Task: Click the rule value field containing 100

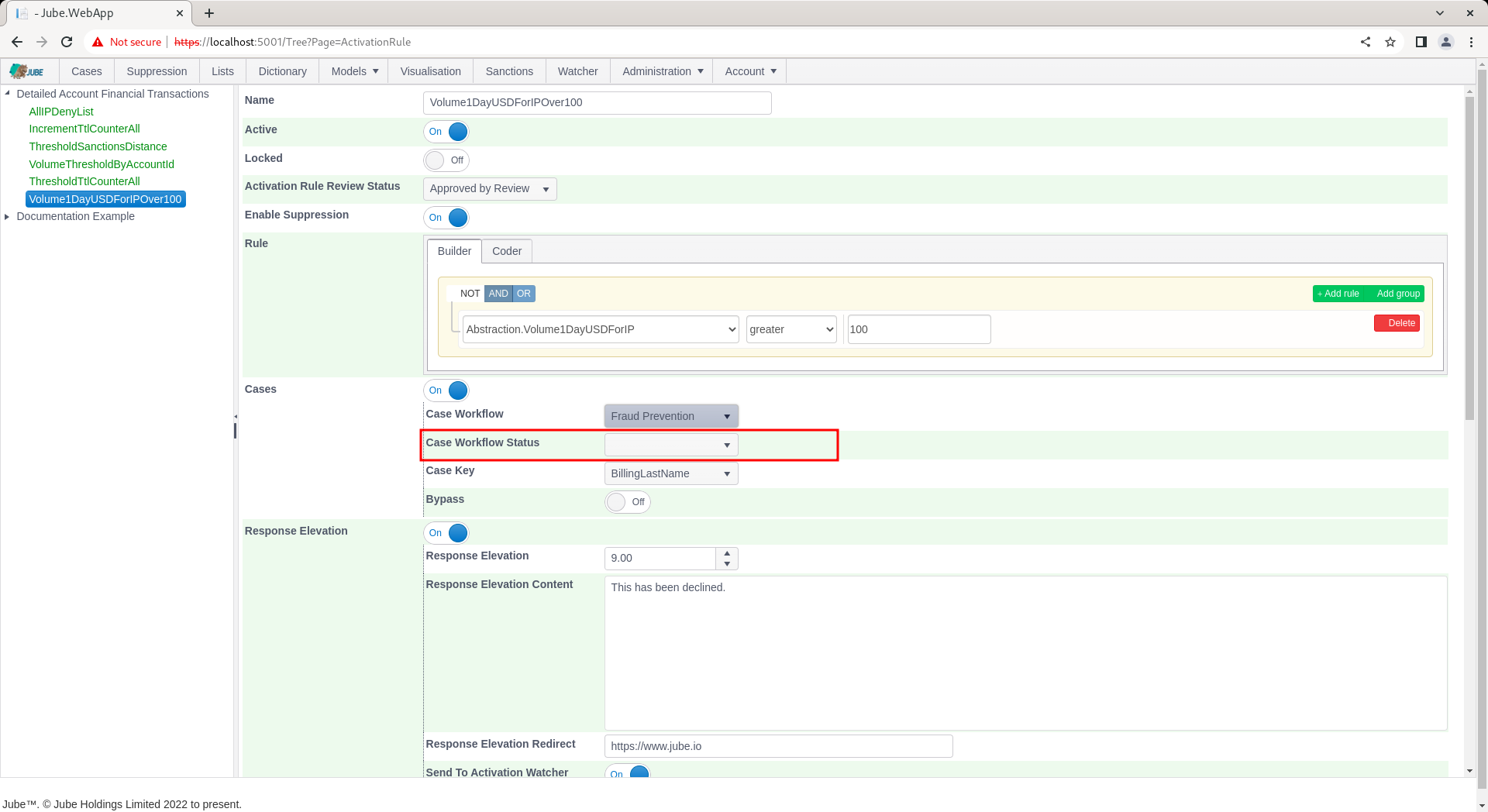Action: [x=919, y=329]
